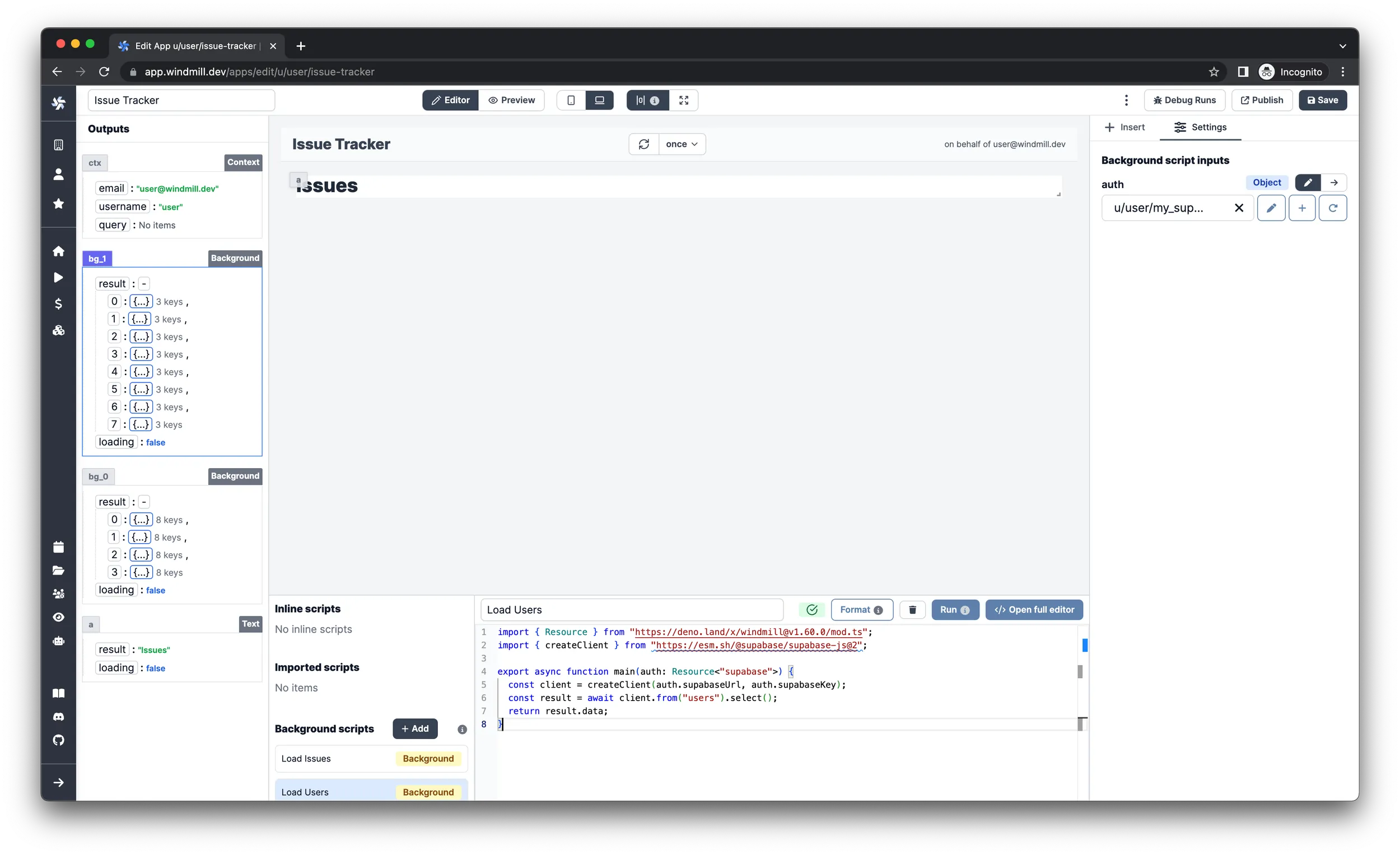
Task: Open Runs via the play icon
Action: (59, 277)
